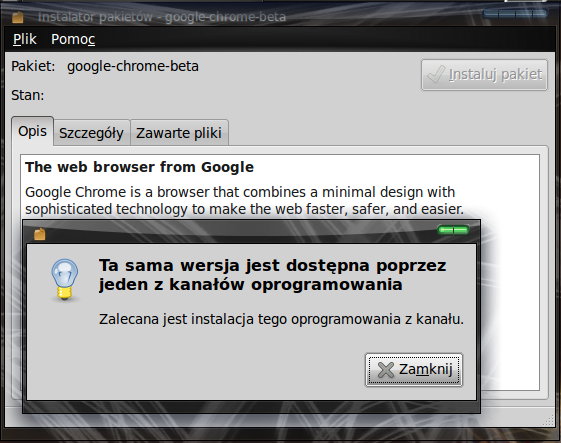Select the Opis tab
The width and height of the screenshot is (561, 443).
click(33, 131)
